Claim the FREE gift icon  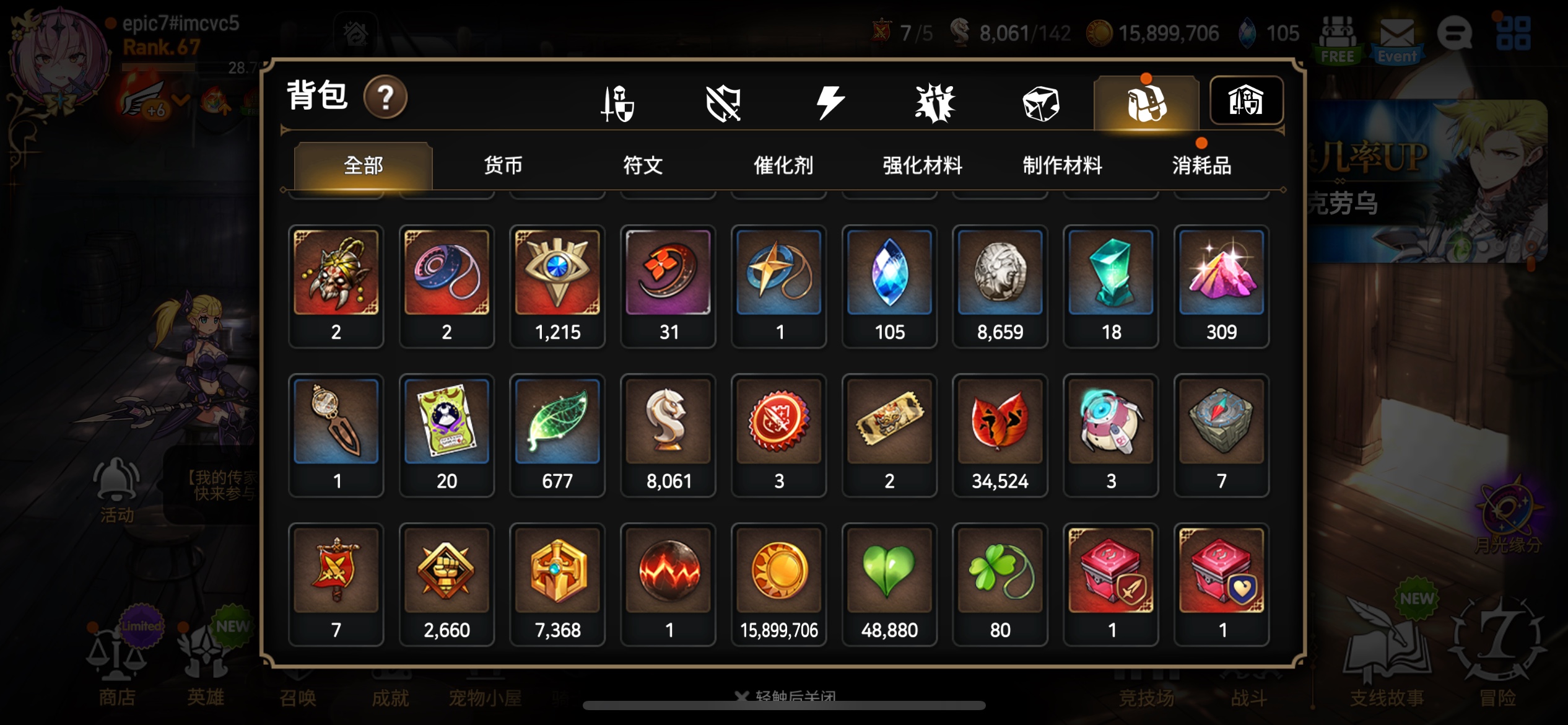(1338, 39)
